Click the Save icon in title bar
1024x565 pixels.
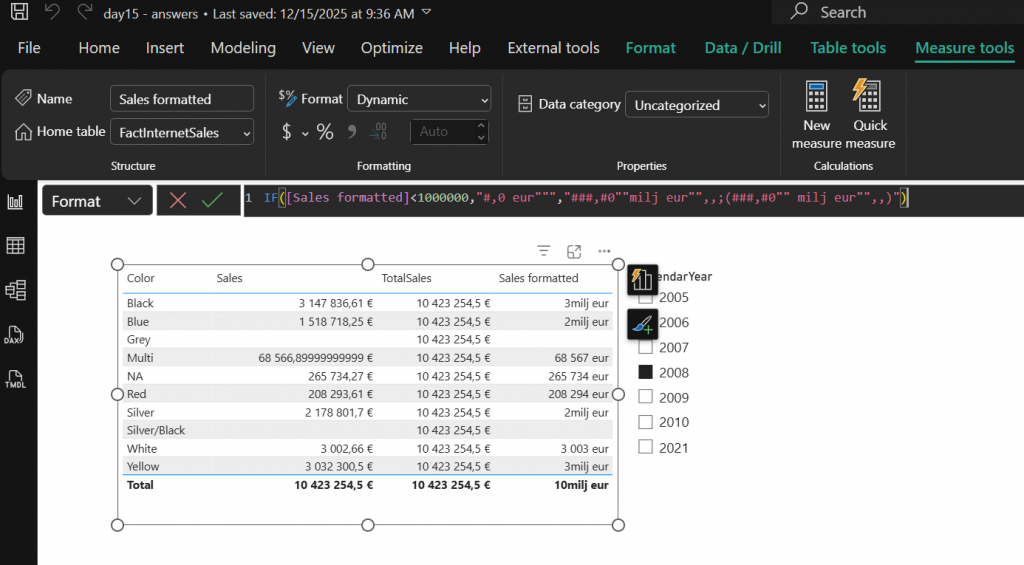click(19, 13)
